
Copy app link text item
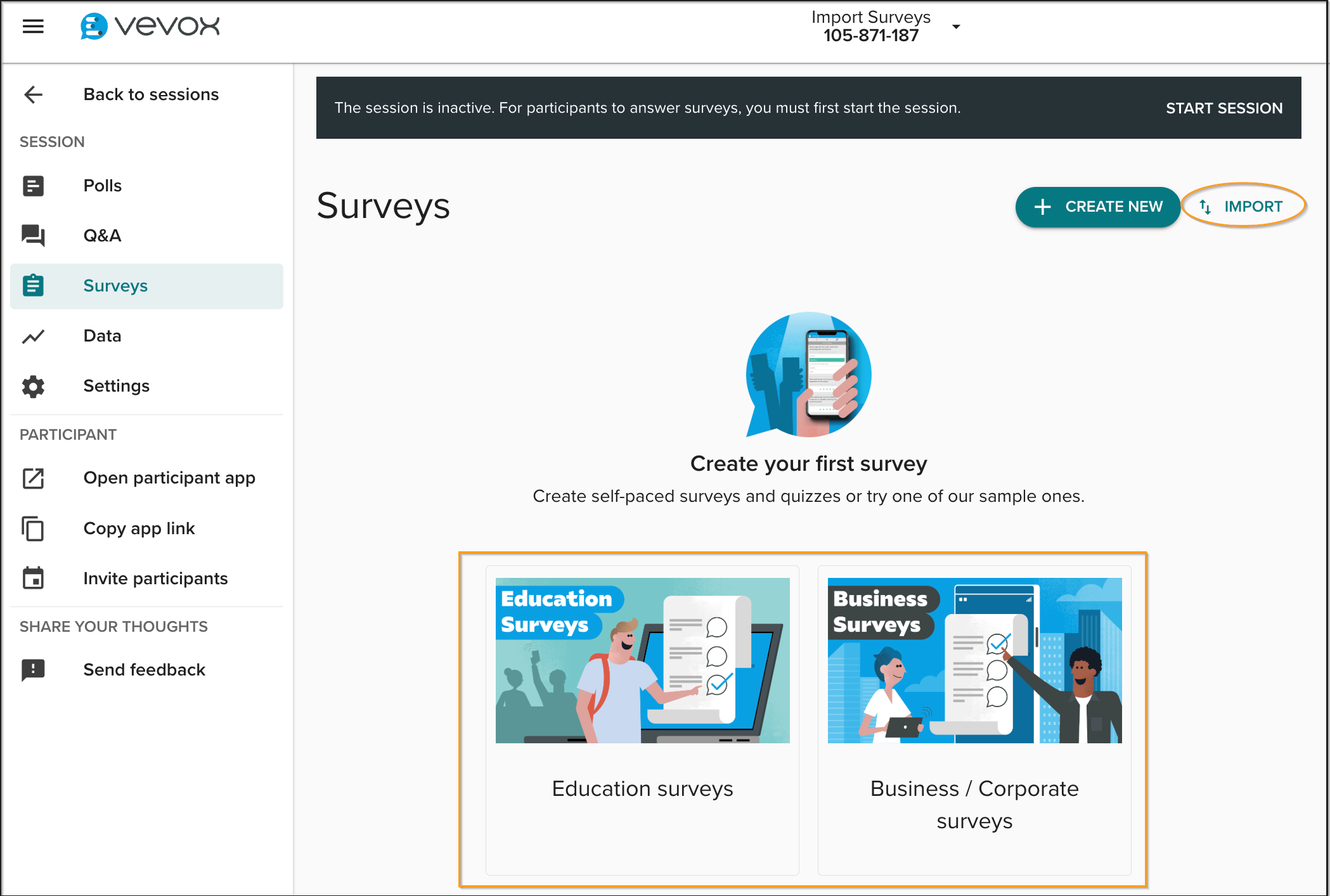139,528
